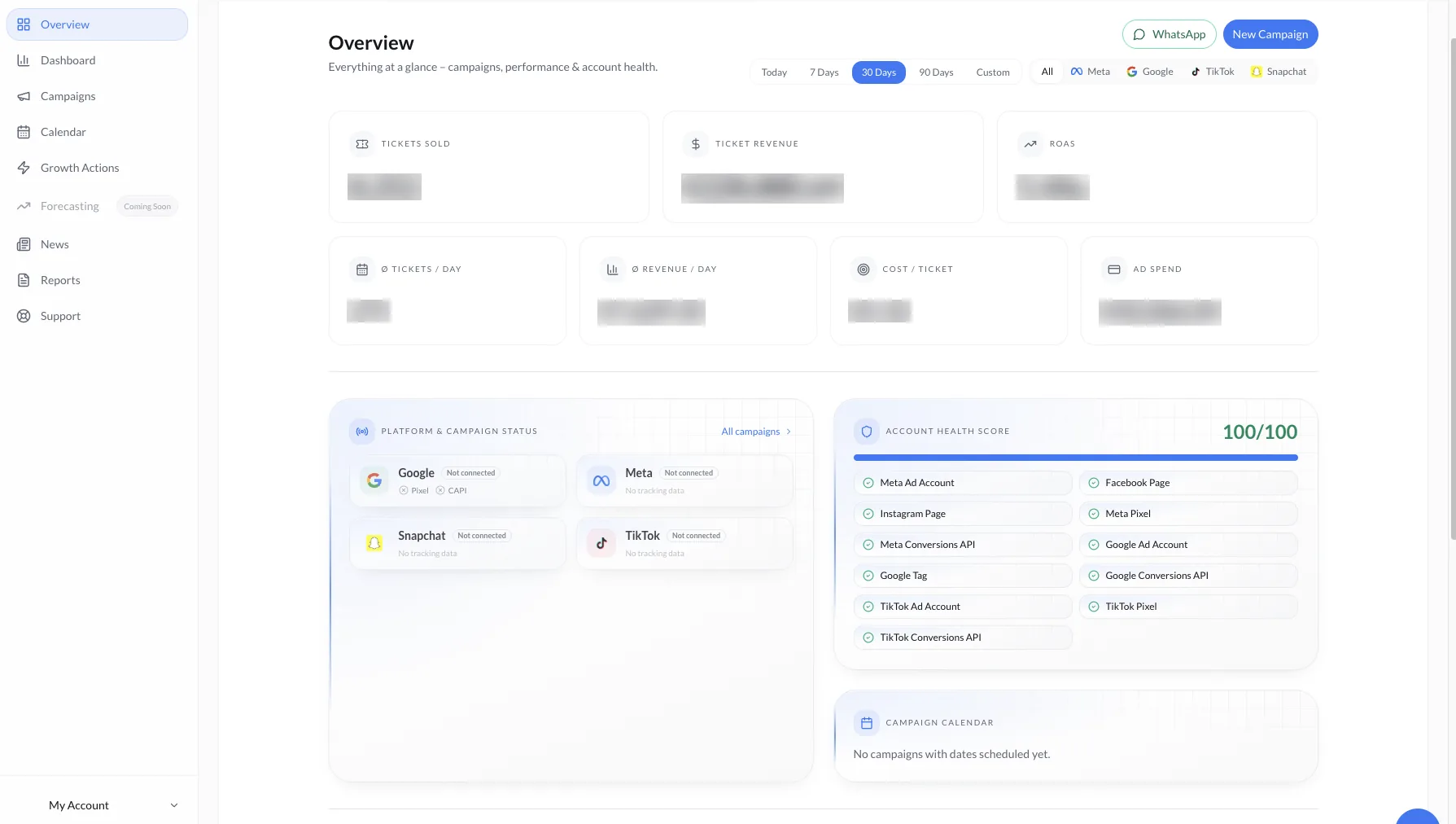The height and width of the screenshot is (824, 1456).
Task: Click the Campaigns megaphone icon
Action: (24, 96)
